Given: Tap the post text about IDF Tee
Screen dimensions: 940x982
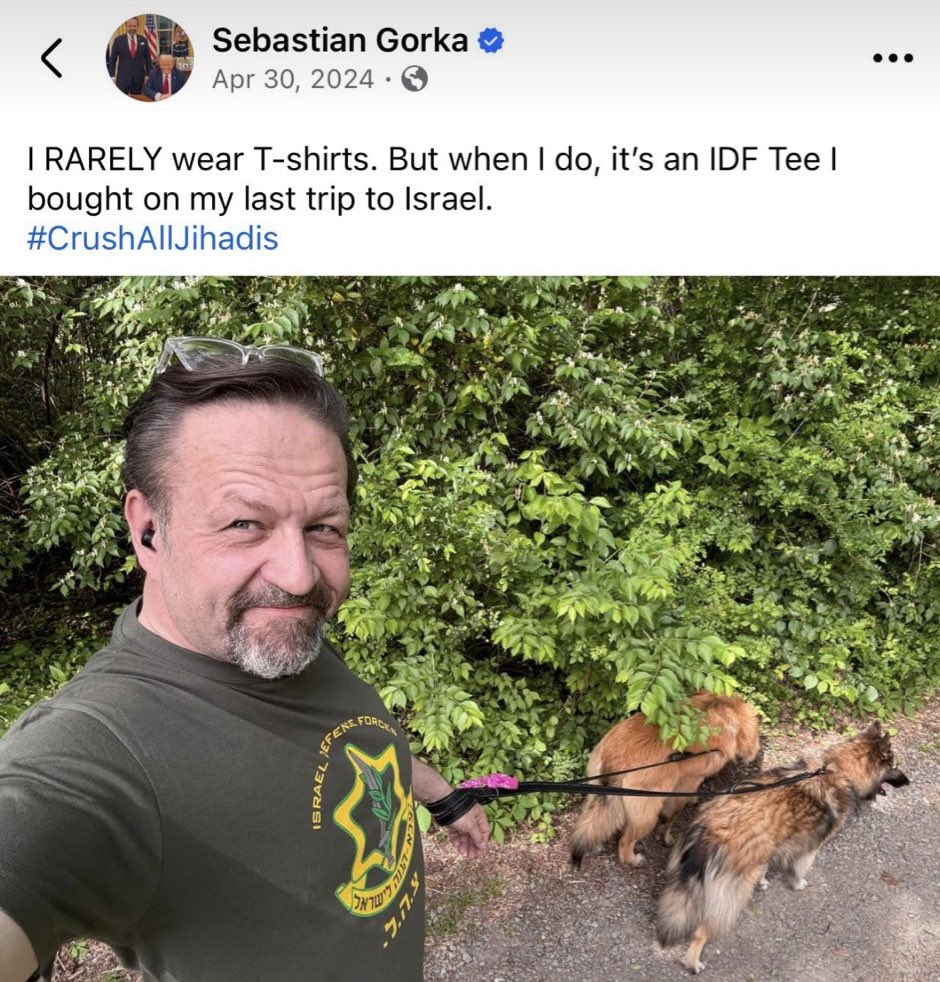Looking at the screenshot, I should click(x=432, y=178).
